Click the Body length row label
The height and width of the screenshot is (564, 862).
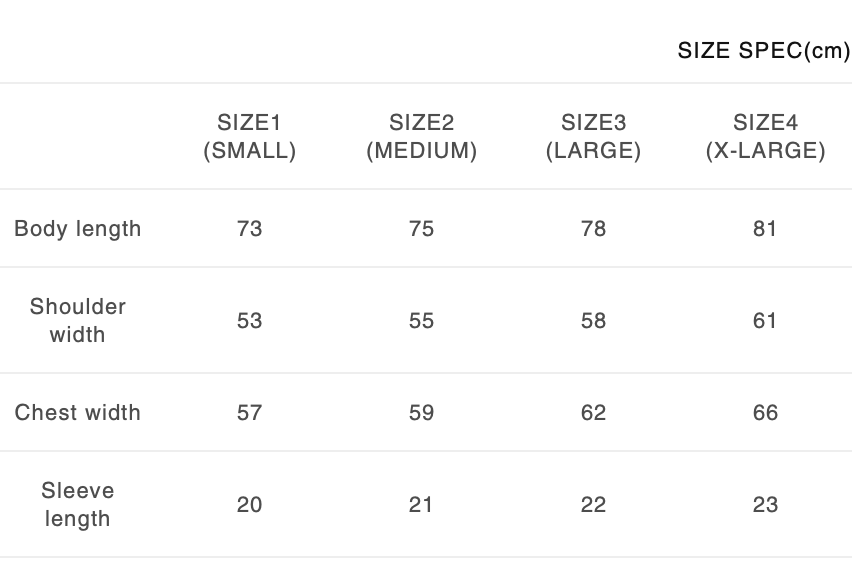click(x=78, y=229)
